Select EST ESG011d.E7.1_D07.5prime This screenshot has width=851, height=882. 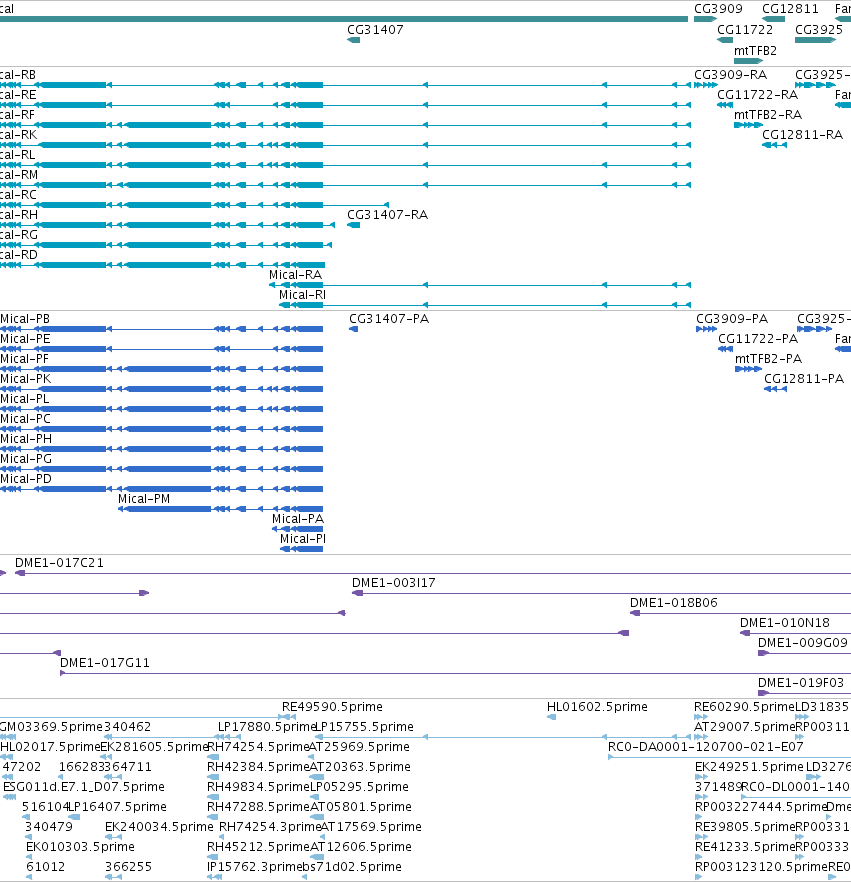[x=84, y=786]
